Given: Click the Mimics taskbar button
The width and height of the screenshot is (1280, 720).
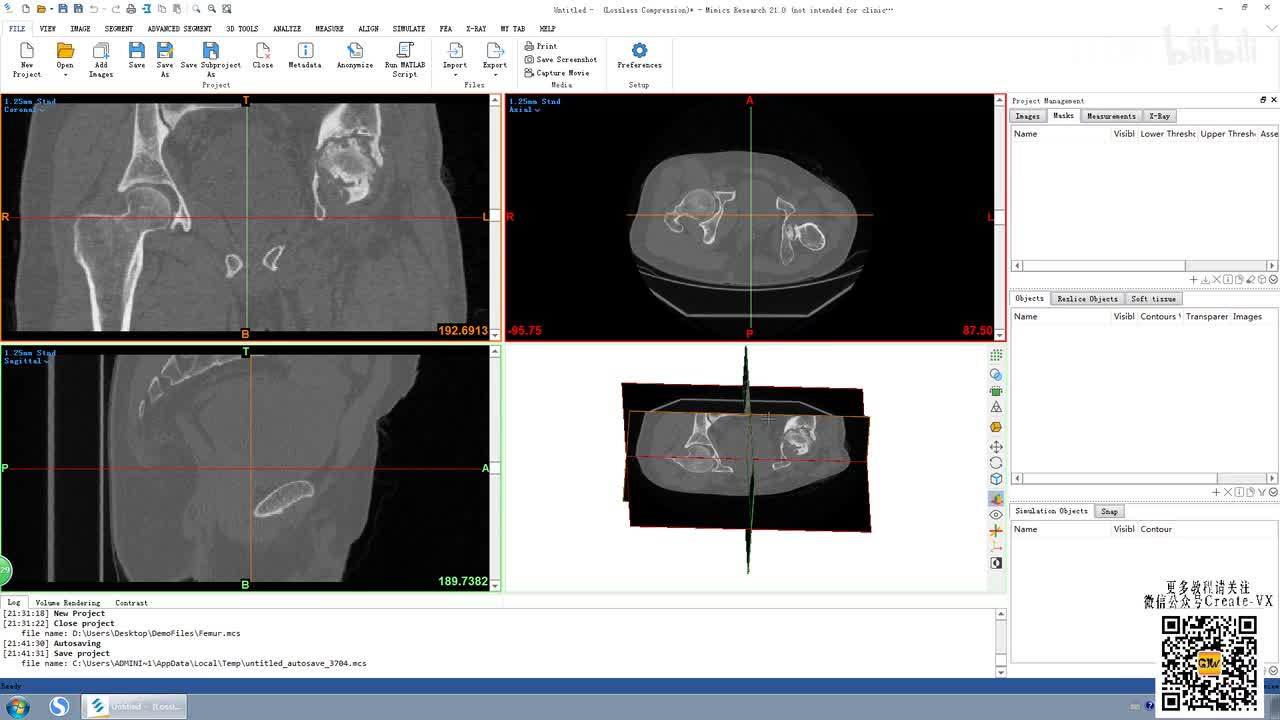Looking at the screenshot, I should [134, 707].
